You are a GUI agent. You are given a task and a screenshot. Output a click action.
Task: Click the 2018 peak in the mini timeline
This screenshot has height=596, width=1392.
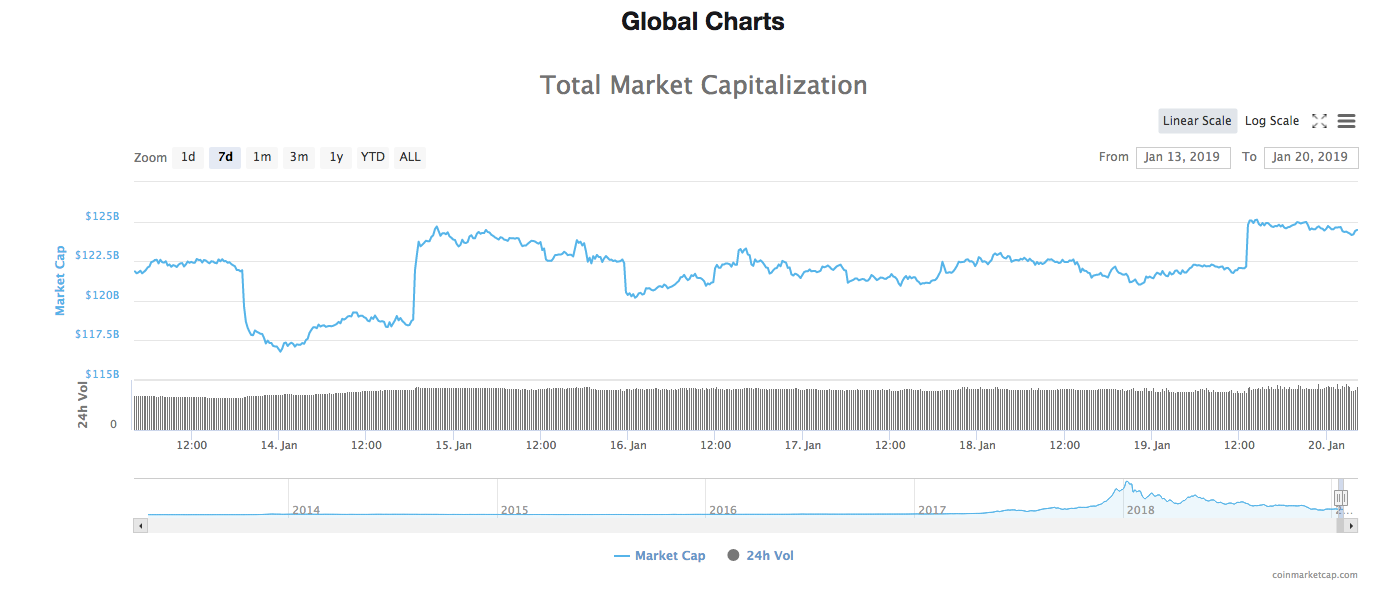pos(1128,481)
